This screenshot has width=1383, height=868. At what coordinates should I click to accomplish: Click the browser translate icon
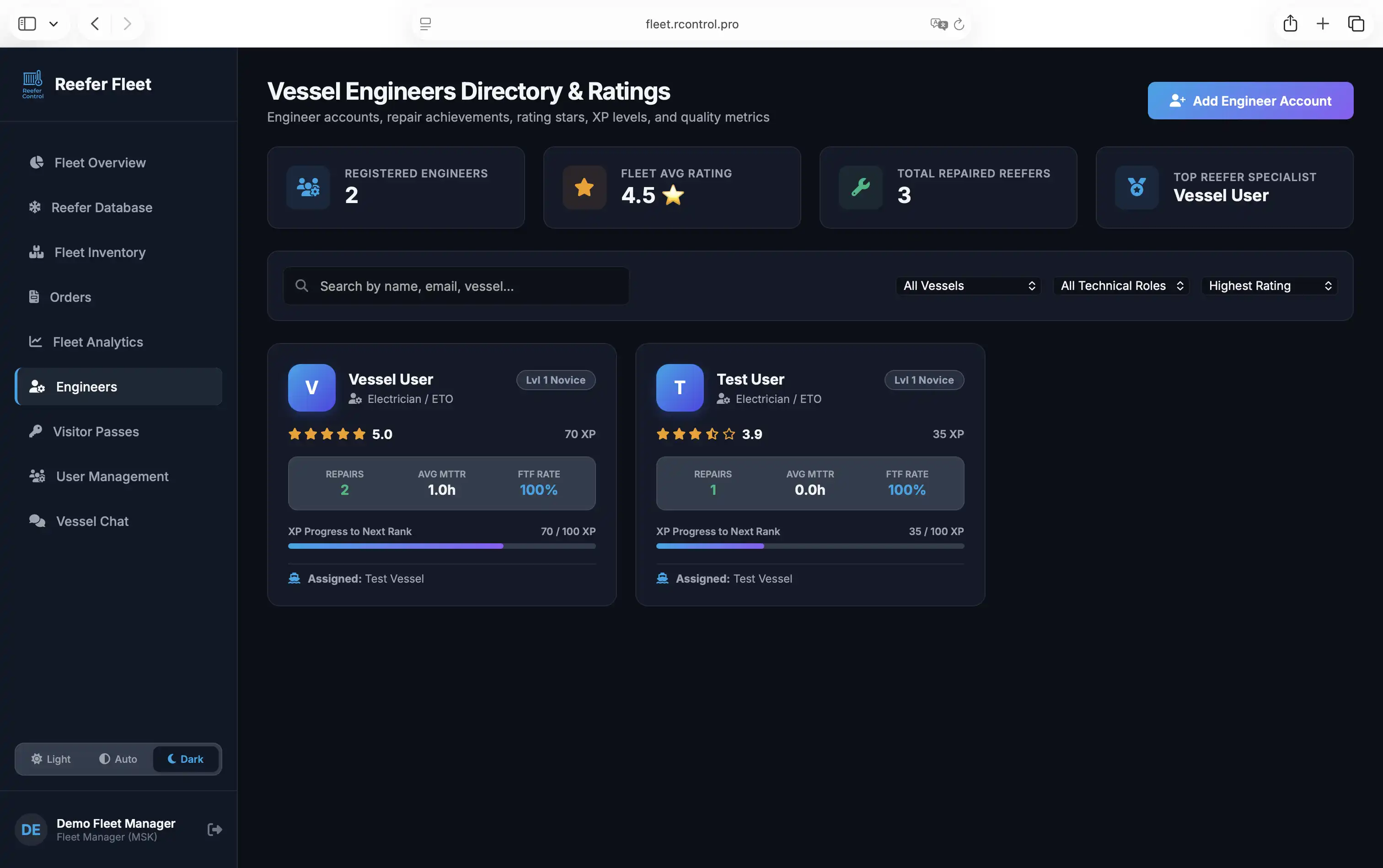[938, 24]
